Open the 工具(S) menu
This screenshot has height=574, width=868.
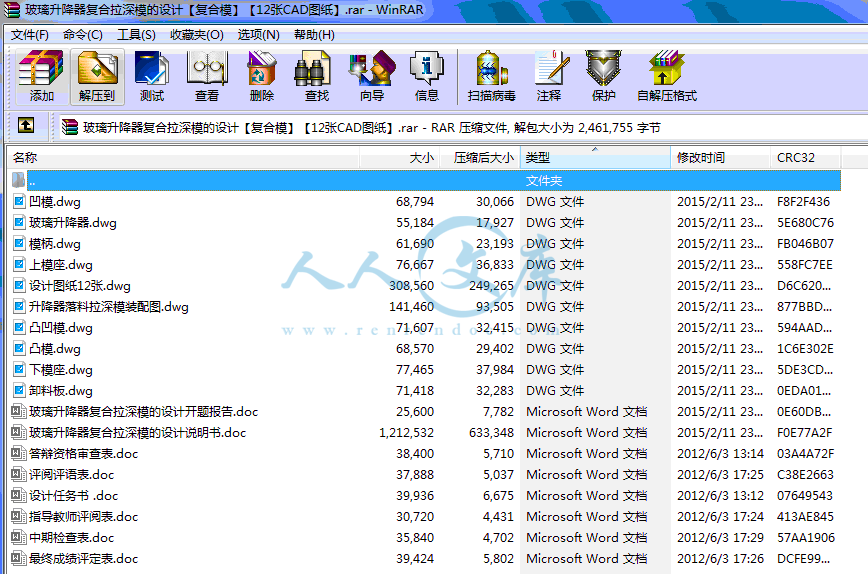coord(136,35)
